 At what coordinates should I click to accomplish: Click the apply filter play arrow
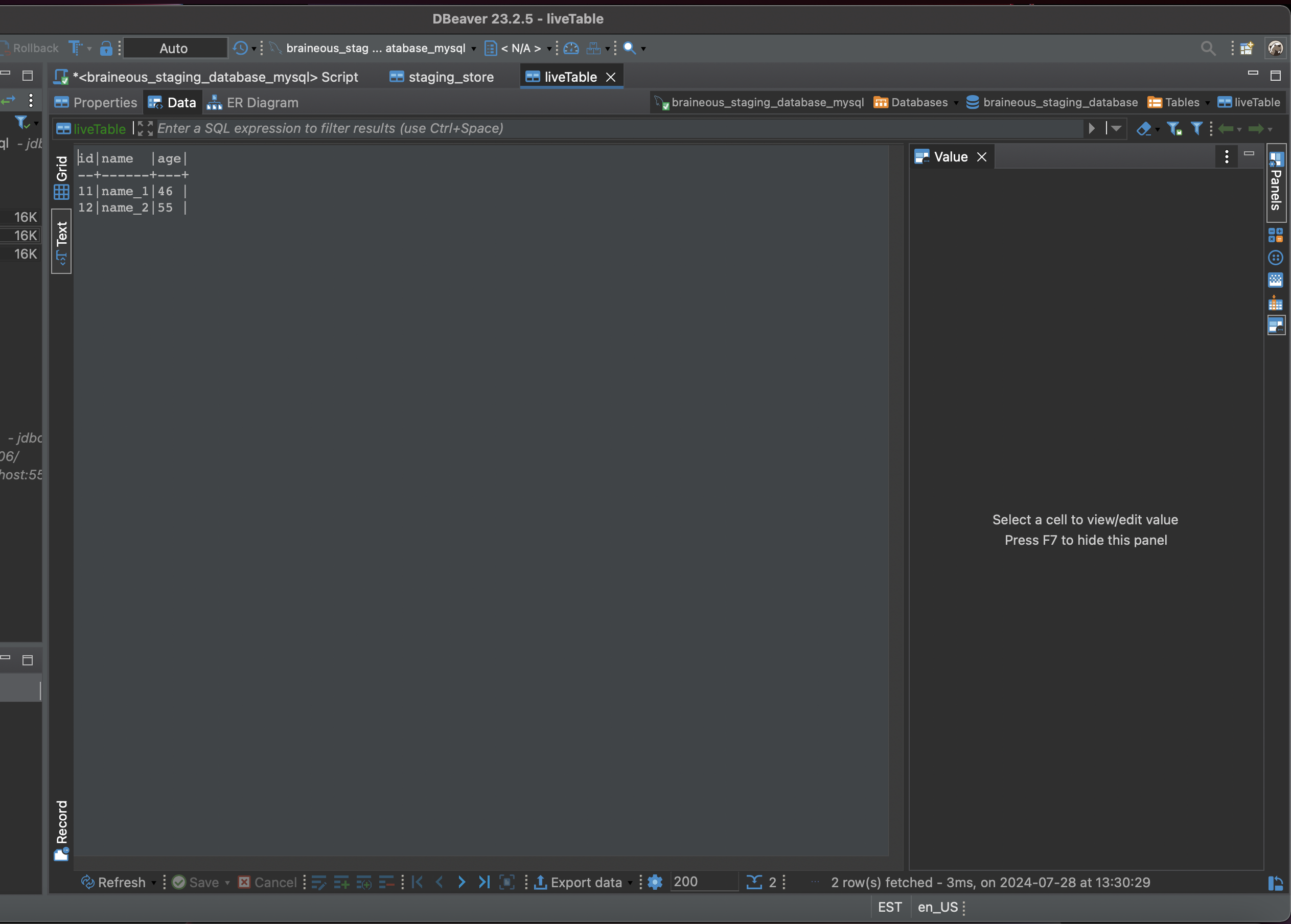coord(1091,129)
